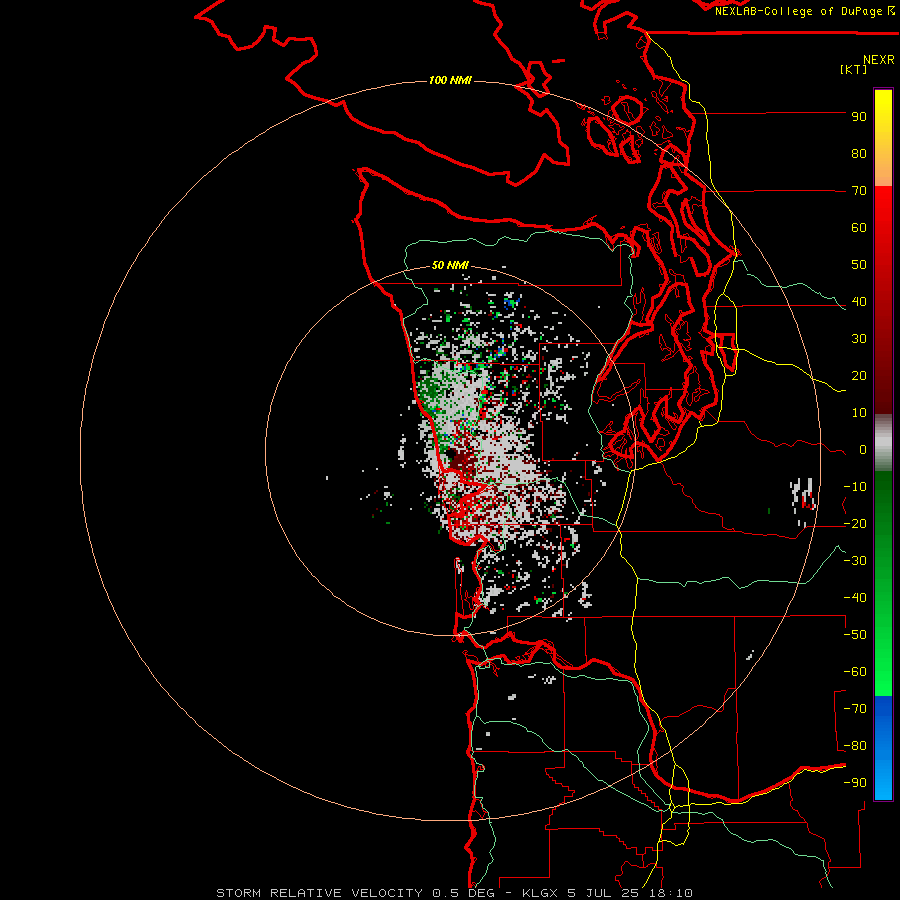Click the -50 velocity scale label

[x=855, y=635]
